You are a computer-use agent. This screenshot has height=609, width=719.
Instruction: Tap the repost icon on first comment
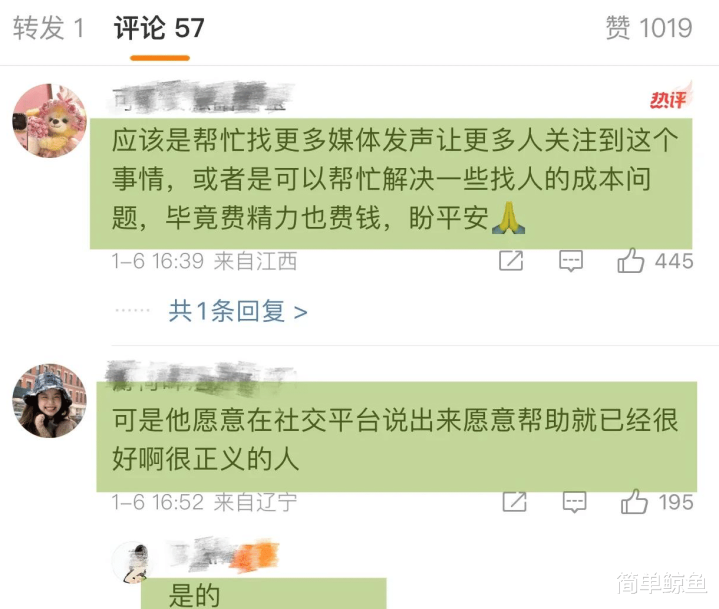coord(511,261)
